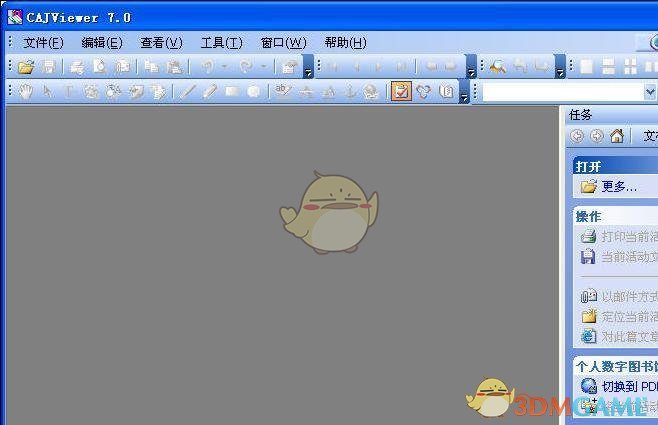Click the back arrow in task pane
The image size is (658, 425).
(x=577, y=136)
